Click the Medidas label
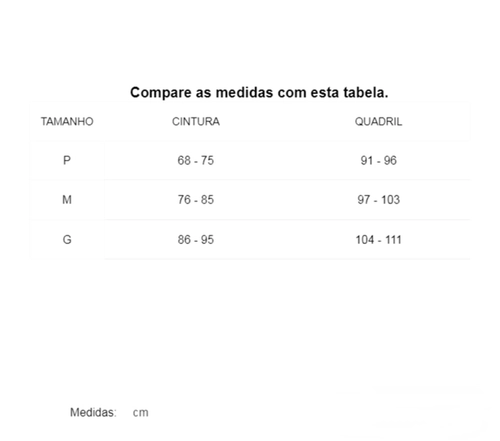Screen dimensions: 500x441 tap(93, 412)
